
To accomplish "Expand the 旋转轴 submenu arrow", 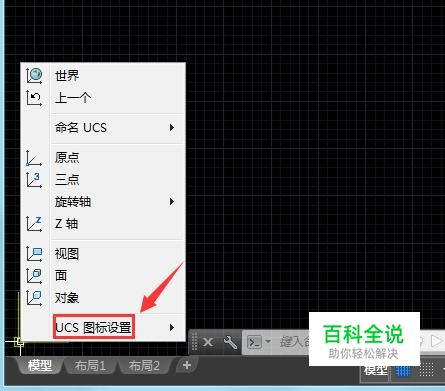I will pyautogui.click(x=172, y=202).
